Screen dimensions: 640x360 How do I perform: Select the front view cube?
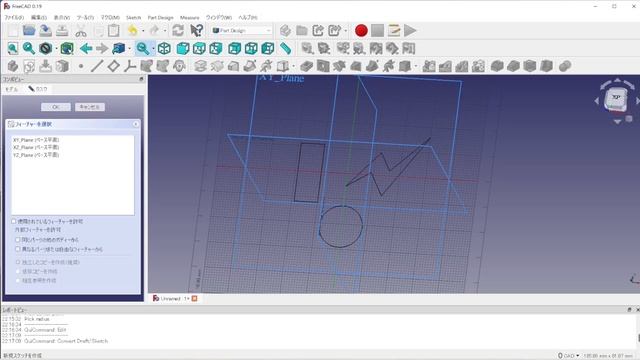182,49
